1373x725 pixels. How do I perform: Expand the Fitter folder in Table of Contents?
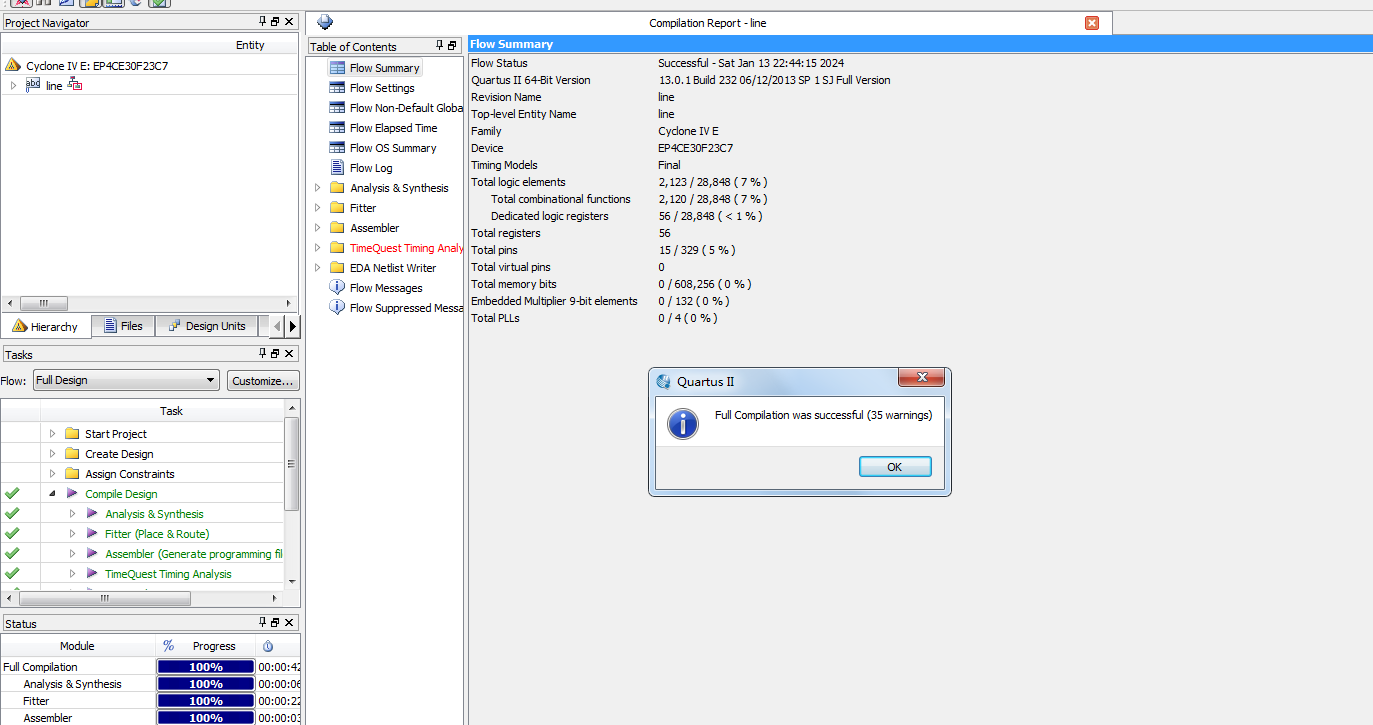click(x=318, y=208)
